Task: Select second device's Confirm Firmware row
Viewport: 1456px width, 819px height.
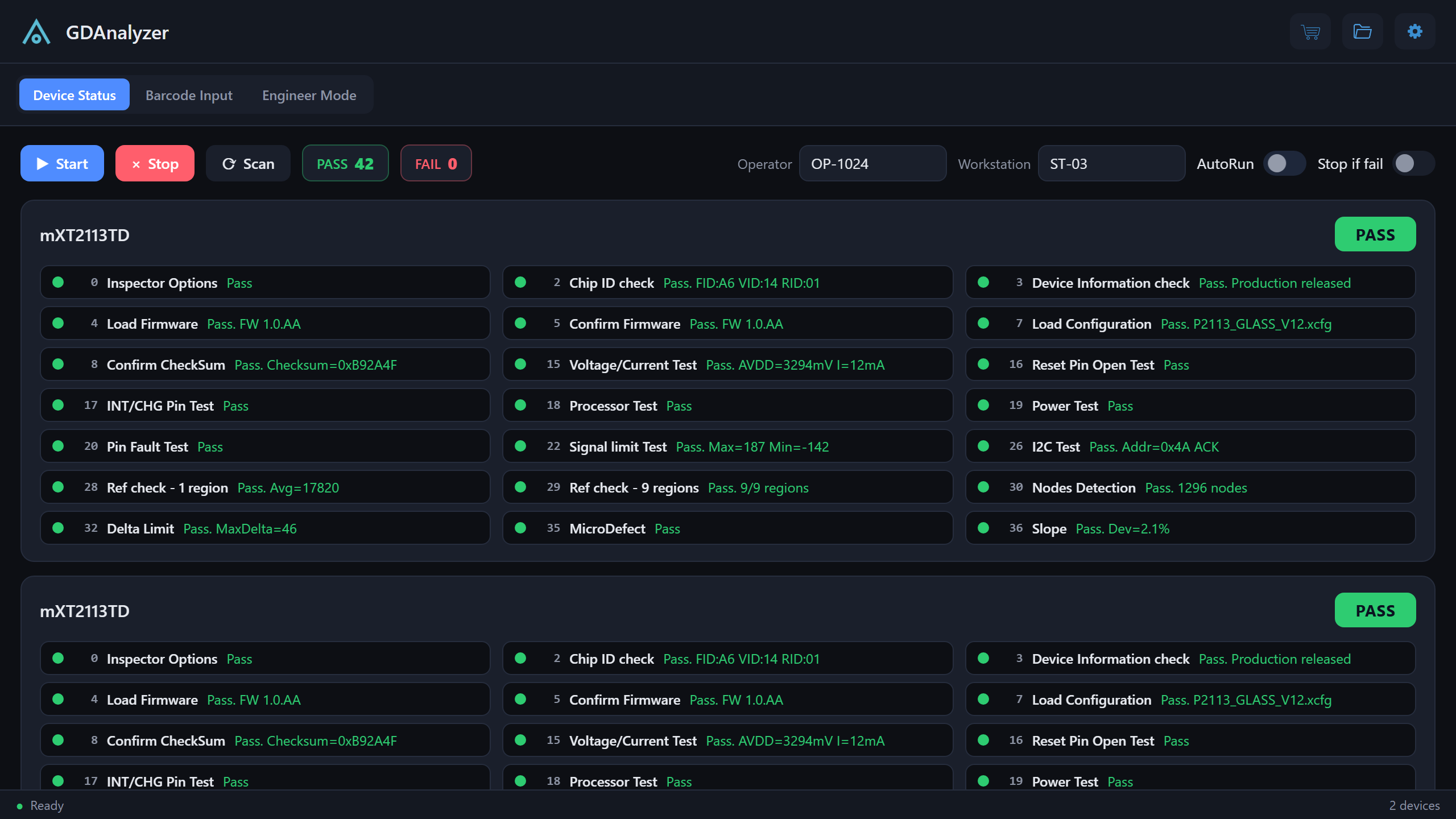Action: [727, 700]
